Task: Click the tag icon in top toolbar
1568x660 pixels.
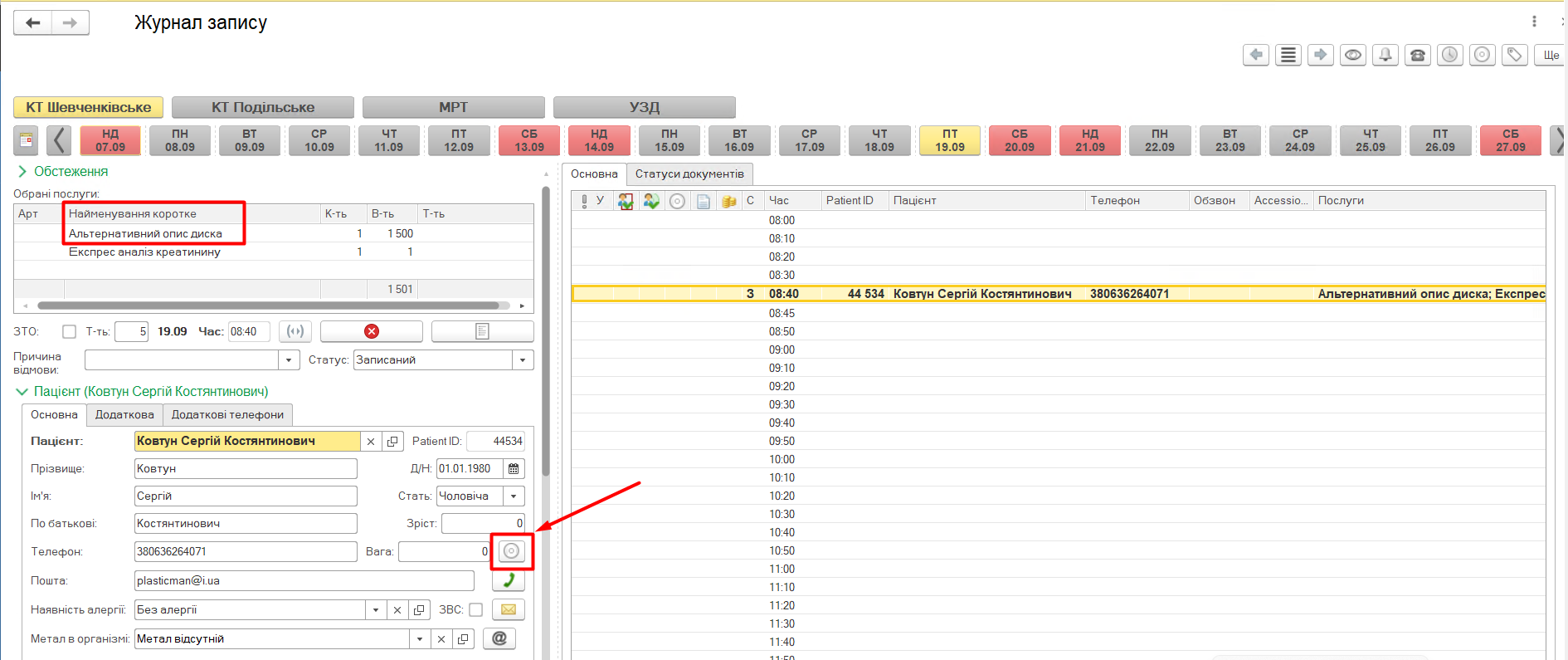Action: (1514, 55)
